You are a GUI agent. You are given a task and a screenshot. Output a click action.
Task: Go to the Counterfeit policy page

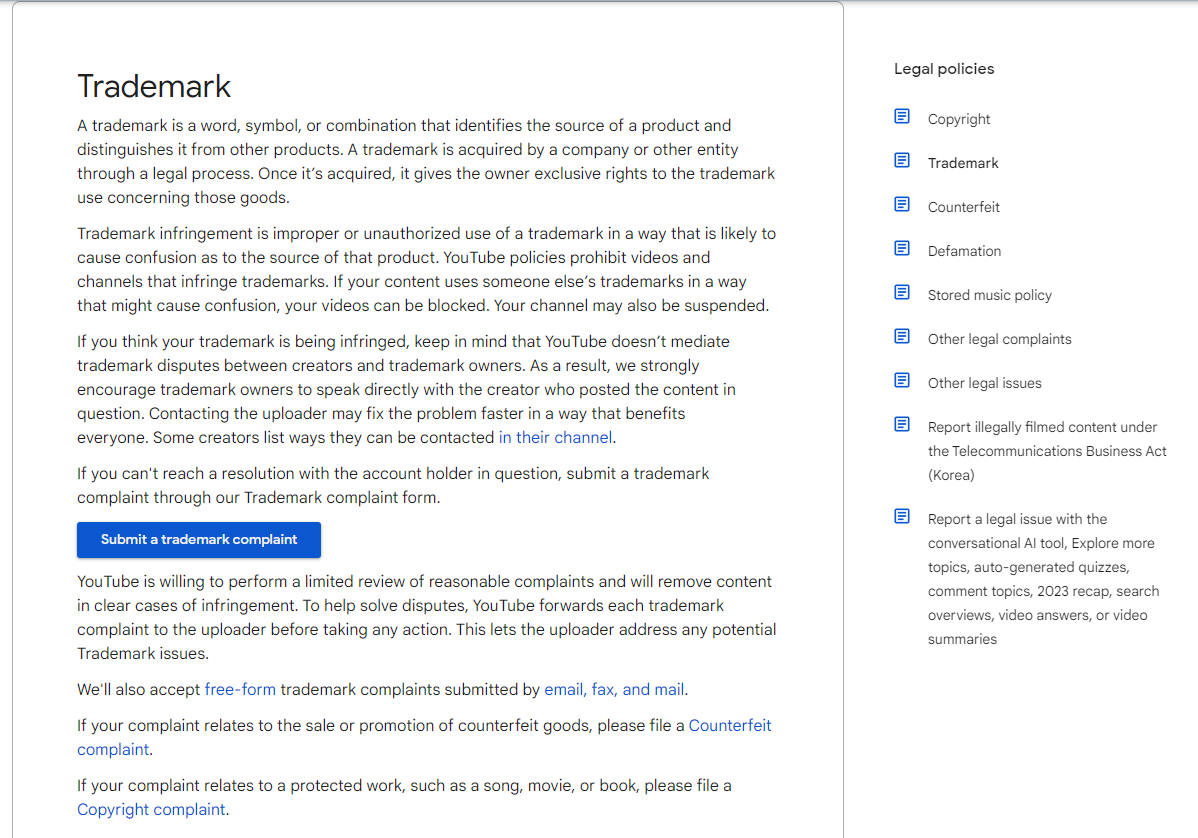[x=963, y=207]
